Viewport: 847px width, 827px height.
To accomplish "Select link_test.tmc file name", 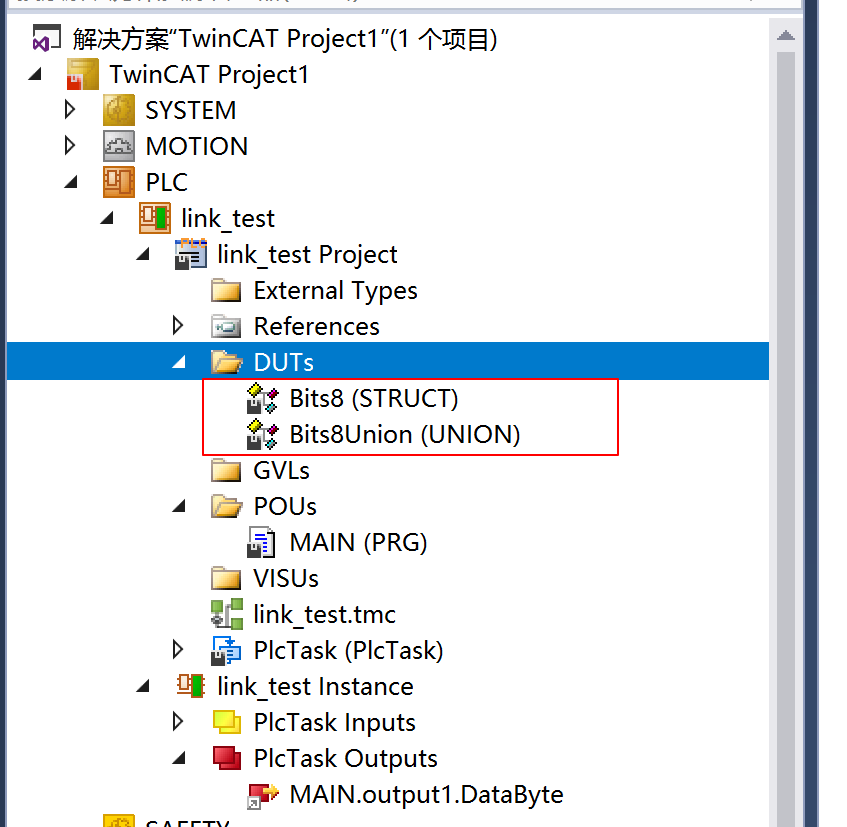I will 325,615.
